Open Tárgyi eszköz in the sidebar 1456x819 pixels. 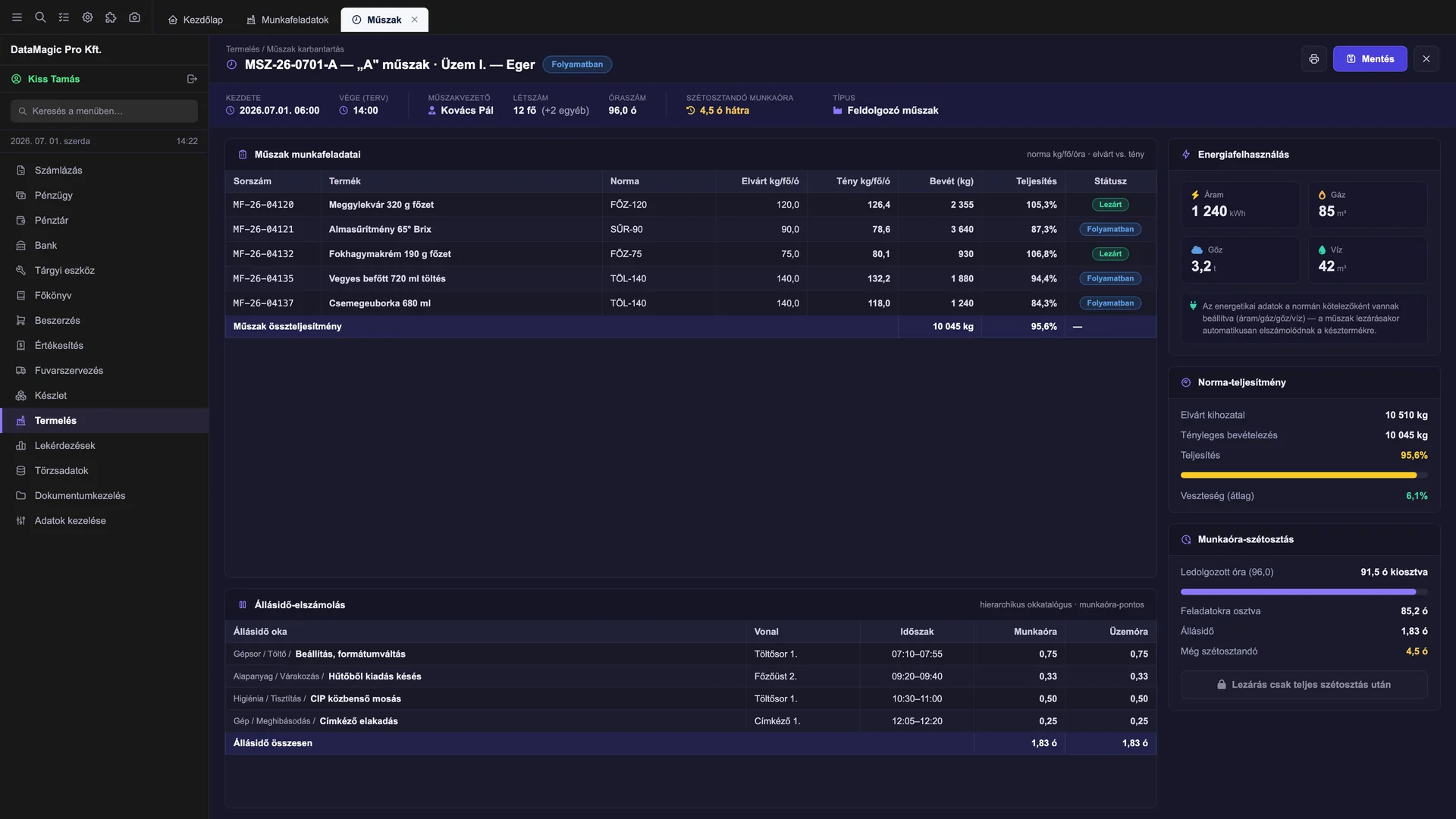coord(104,271)
